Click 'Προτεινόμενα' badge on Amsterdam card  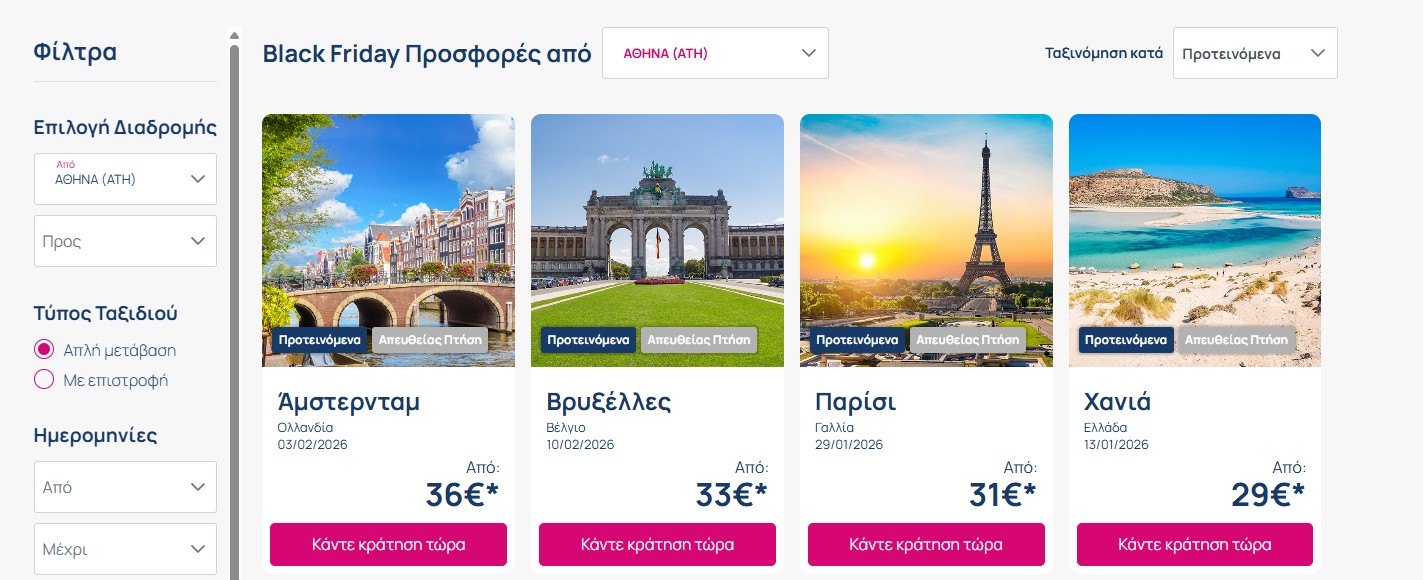319,340
